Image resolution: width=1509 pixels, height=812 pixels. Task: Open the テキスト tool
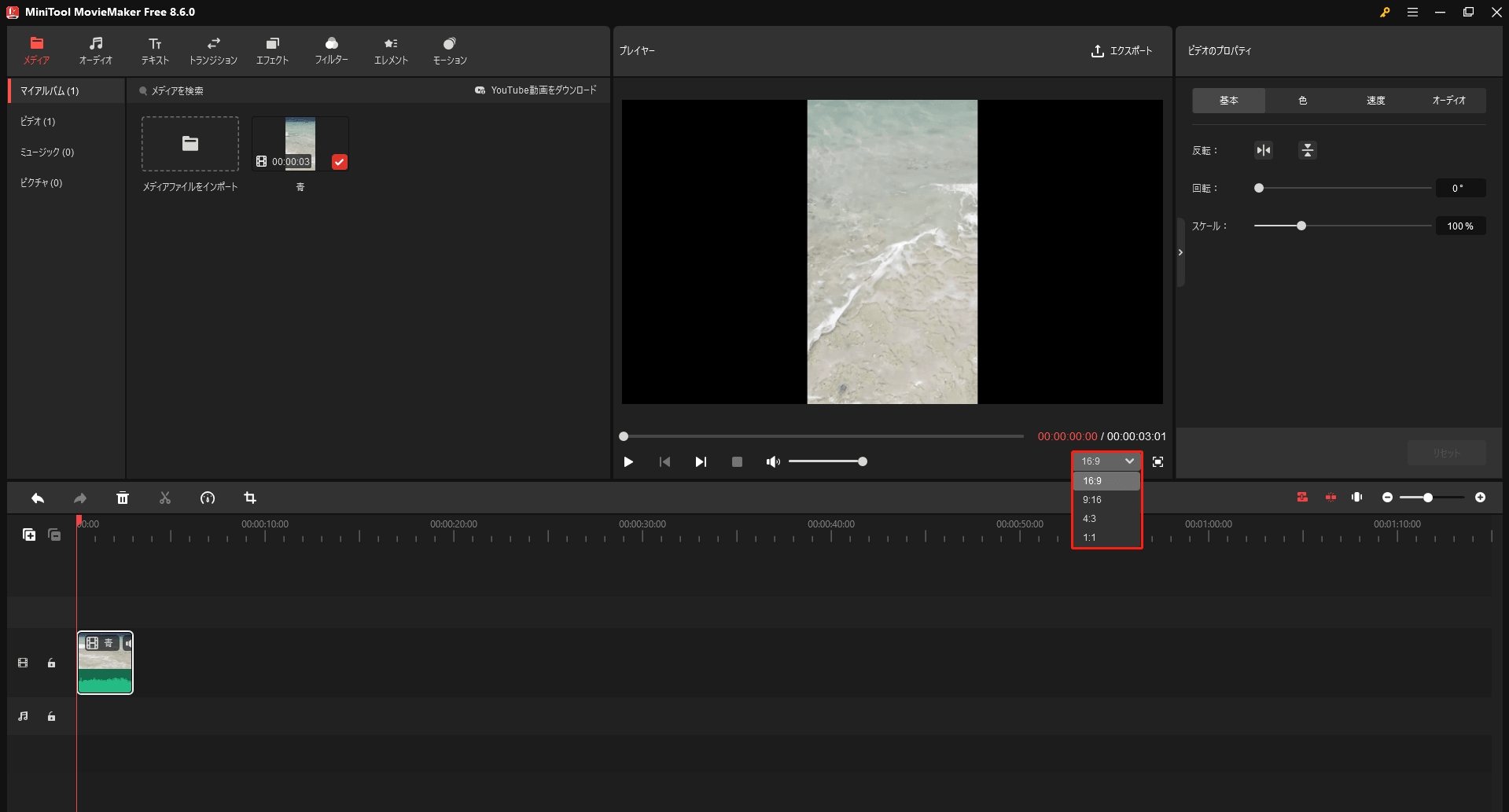click(x=154, y=50)
